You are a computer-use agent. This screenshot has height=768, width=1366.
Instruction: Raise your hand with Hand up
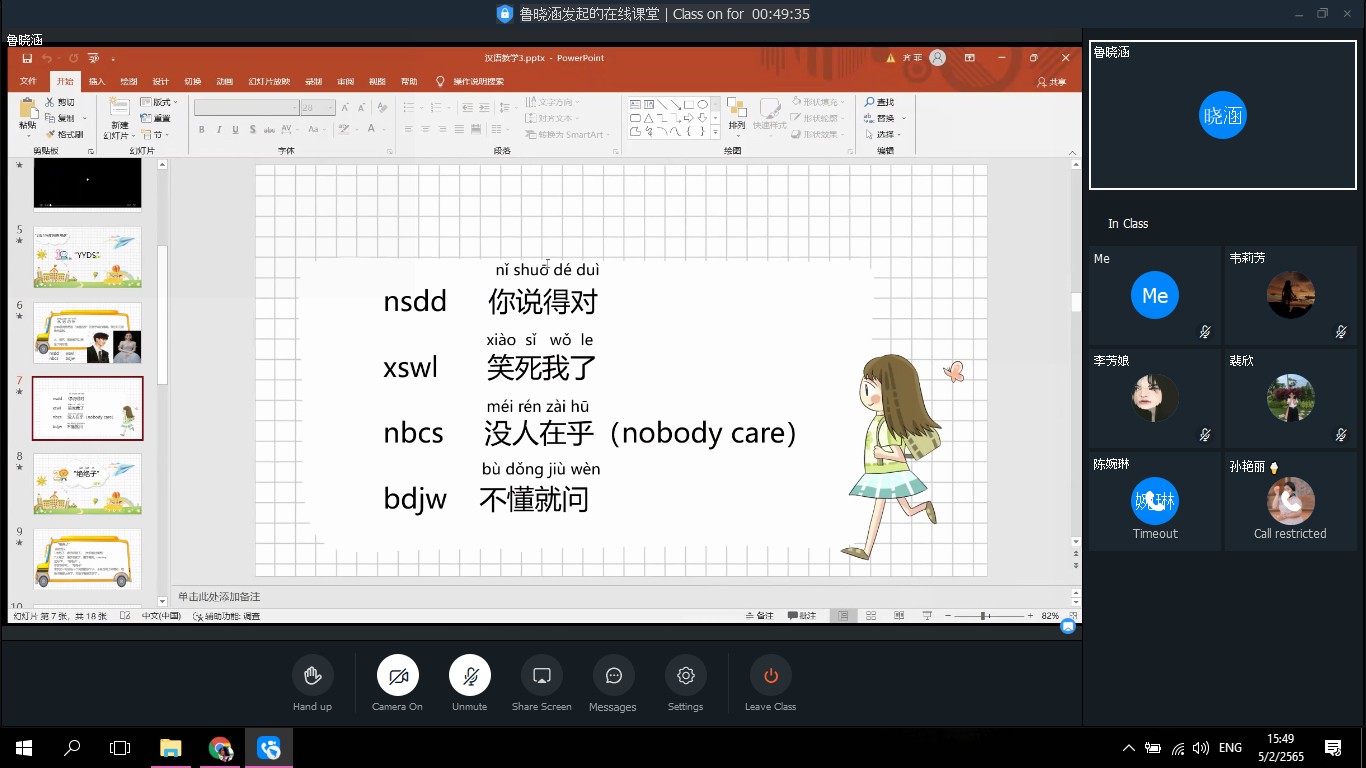tap(312, 677)
